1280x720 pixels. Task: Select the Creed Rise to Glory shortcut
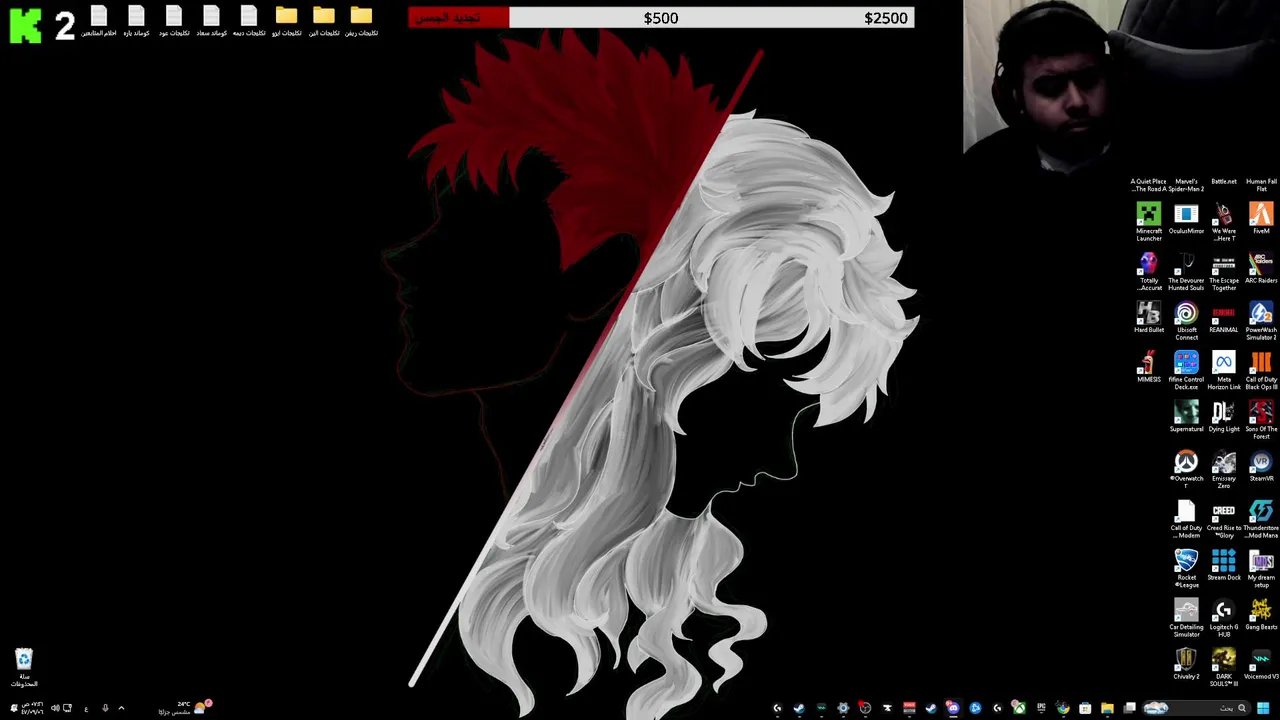pyautogui.click(x=1223, y=519)
